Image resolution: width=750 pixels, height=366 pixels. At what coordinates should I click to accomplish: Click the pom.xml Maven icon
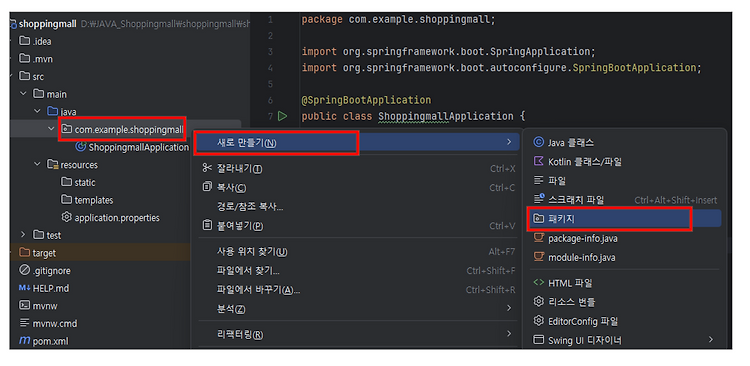[x=24, y=341]
